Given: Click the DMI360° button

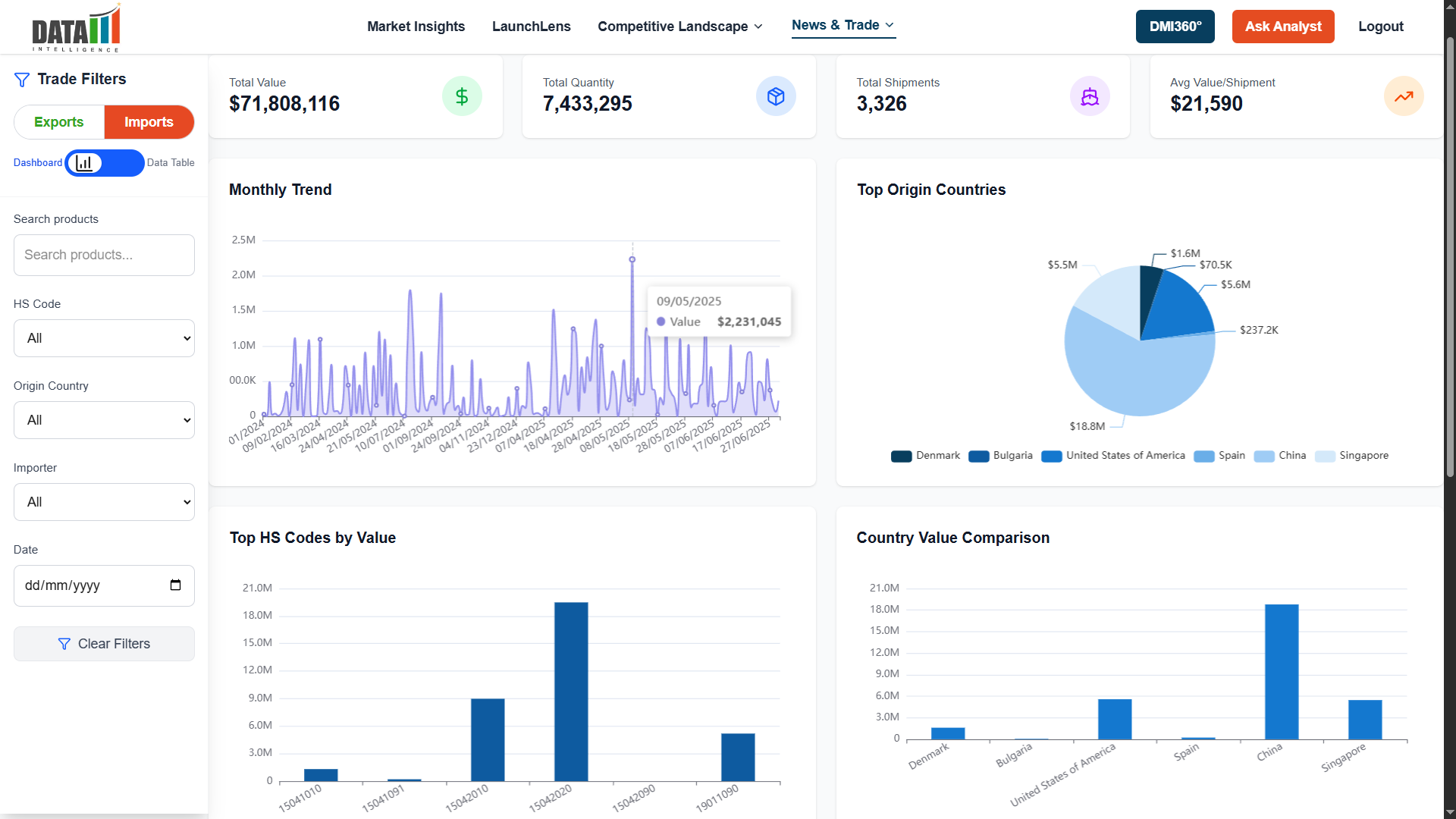Looking at the screenshot, I should coord(1175,27).
